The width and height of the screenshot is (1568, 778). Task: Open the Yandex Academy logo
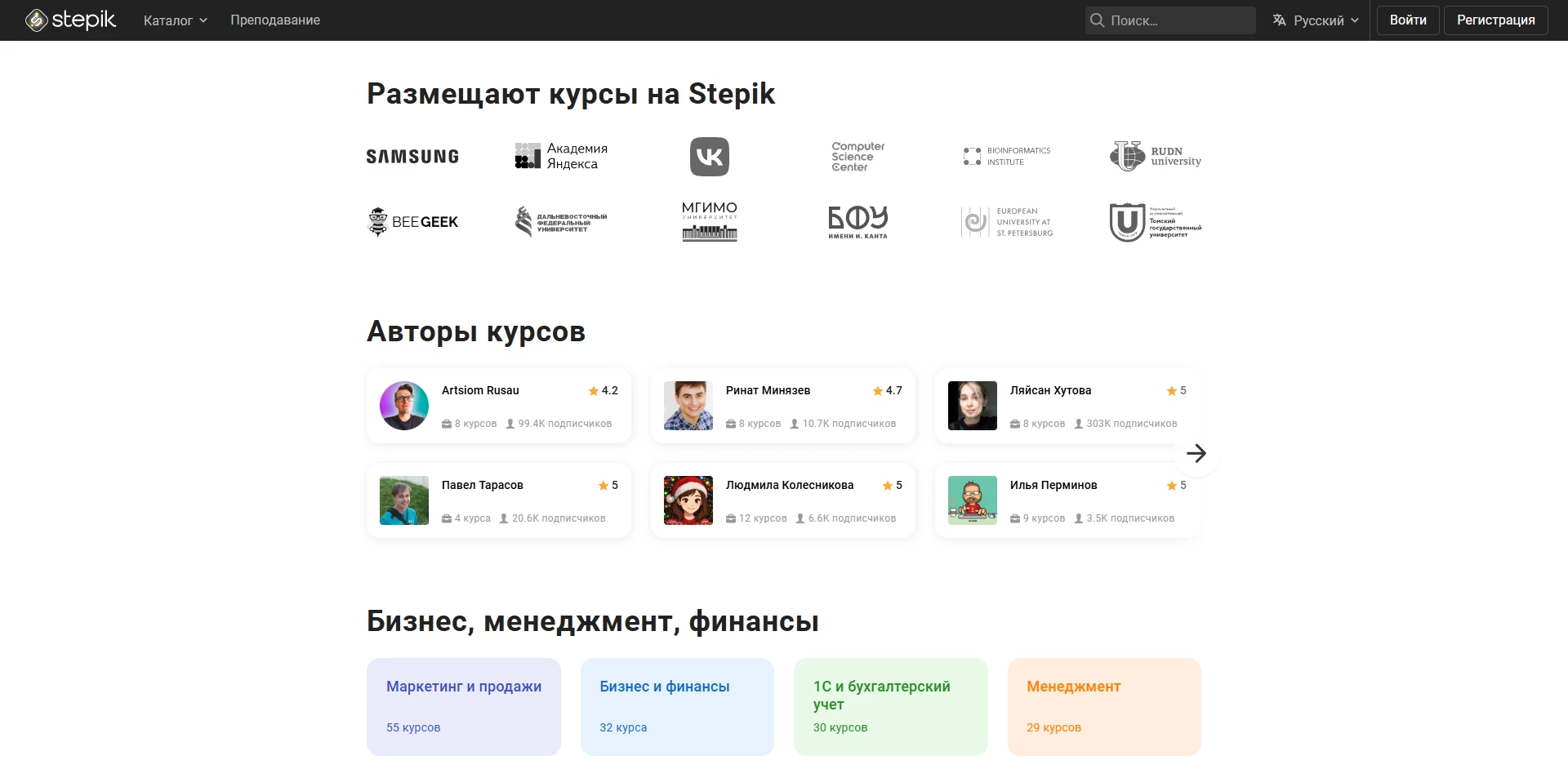561,156
